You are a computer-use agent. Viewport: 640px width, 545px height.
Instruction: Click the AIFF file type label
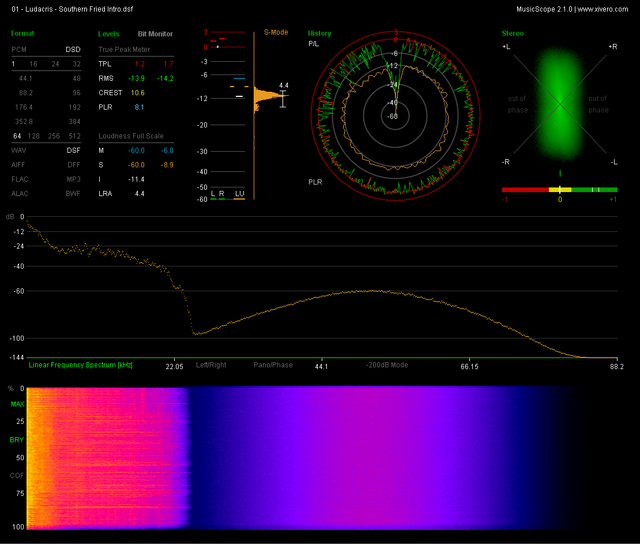[x=18, y=165]
